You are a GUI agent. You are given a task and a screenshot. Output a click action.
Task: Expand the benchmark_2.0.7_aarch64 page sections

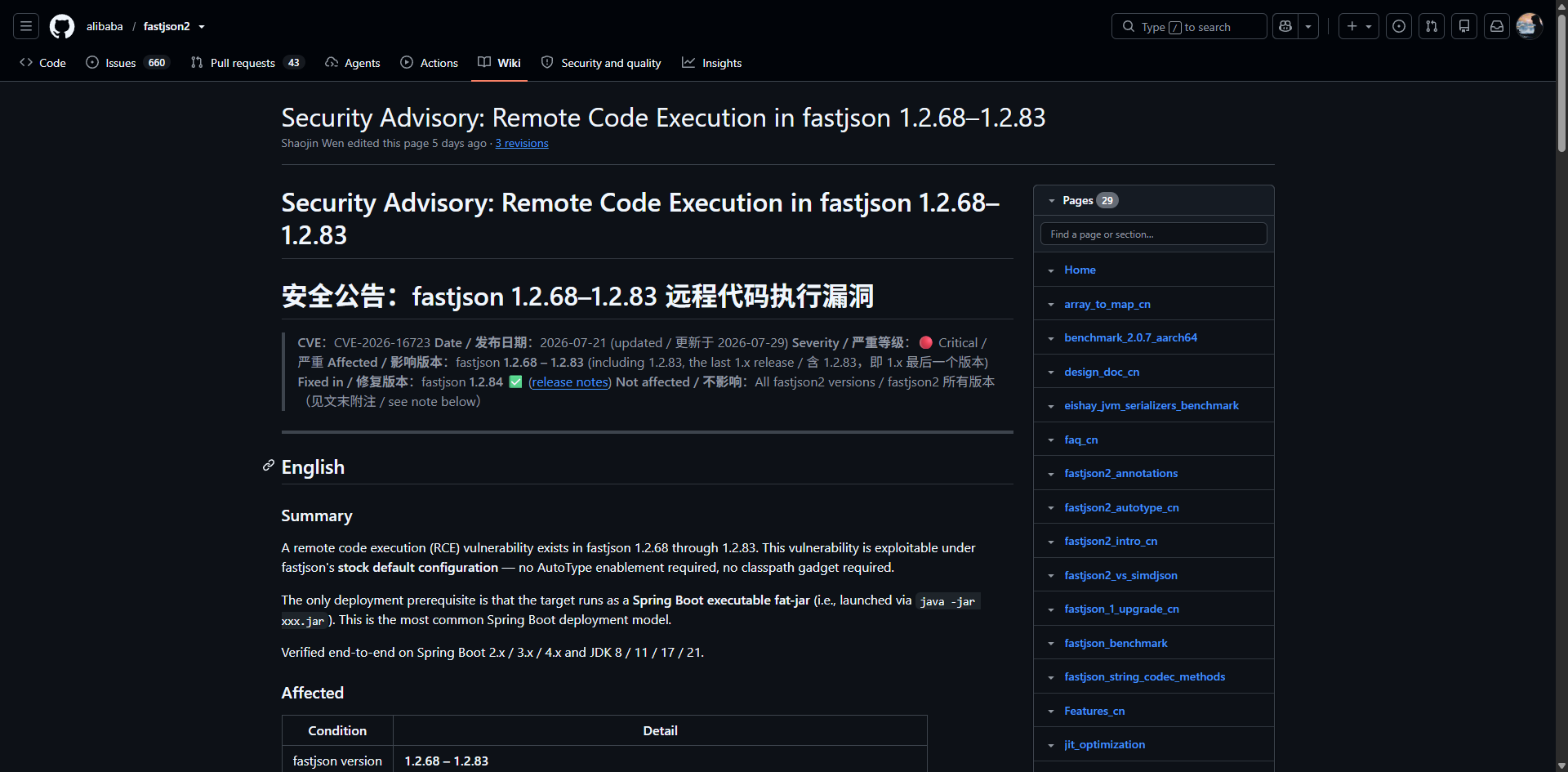click(1051, 338)
